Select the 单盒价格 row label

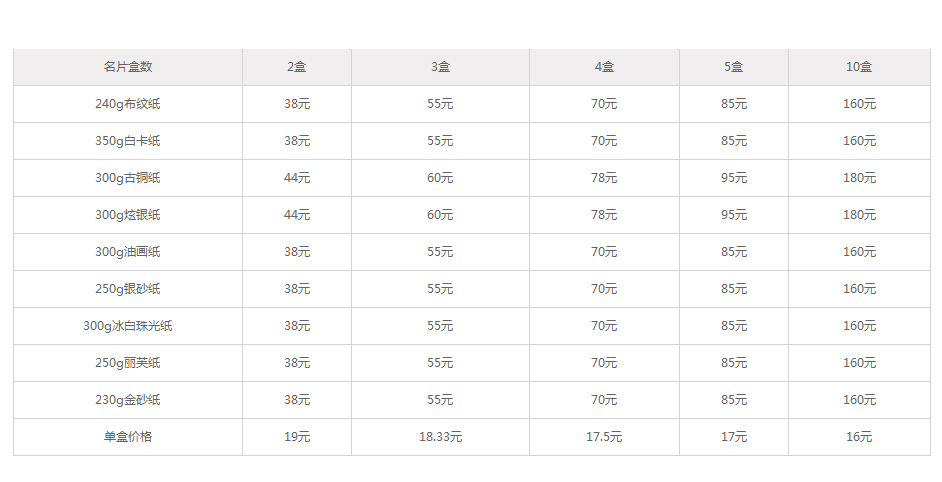(128, 437)
